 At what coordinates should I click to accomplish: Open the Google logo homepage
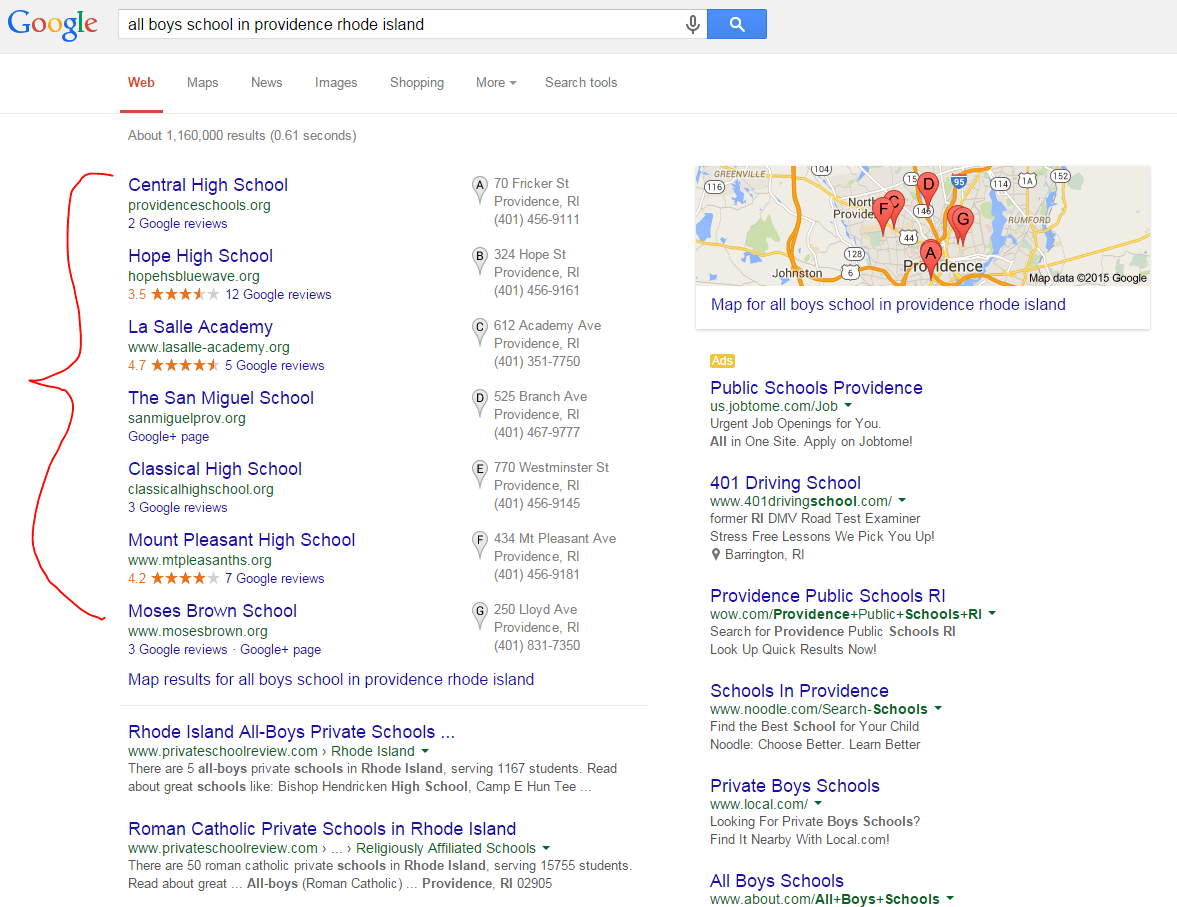(x=53, y=24)
